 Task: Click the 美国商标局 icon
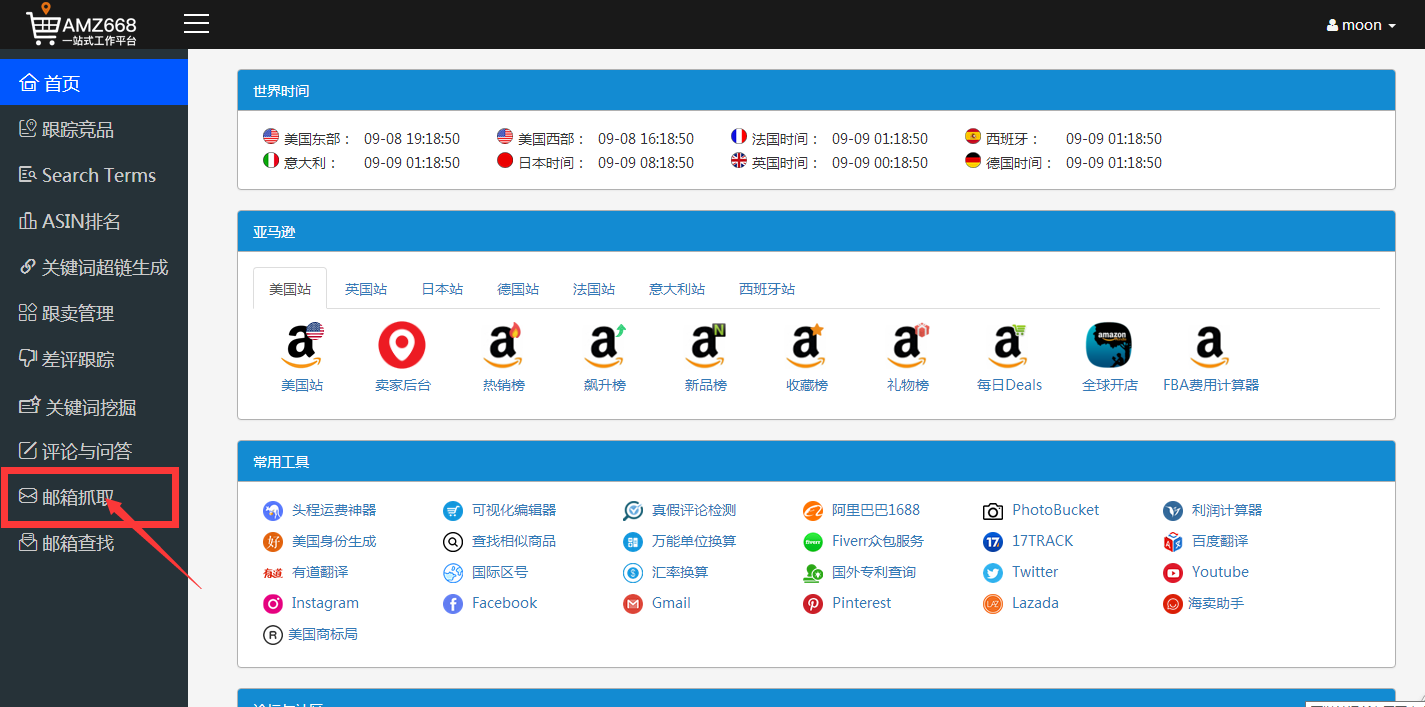click(273, 635)
